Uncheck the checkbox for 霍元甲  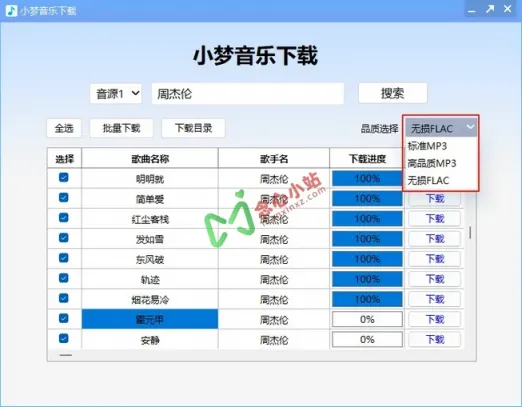pyautogui.click(x=64, y=318)
